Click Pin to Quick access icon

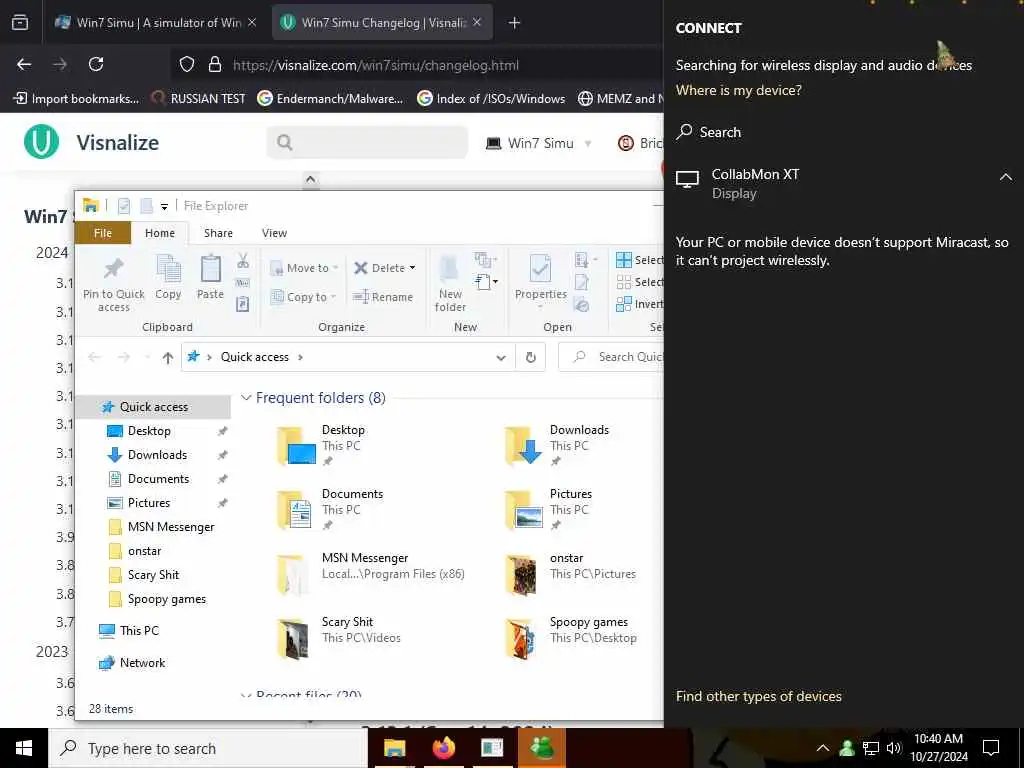pyautogui.click(x=114, y=268)
